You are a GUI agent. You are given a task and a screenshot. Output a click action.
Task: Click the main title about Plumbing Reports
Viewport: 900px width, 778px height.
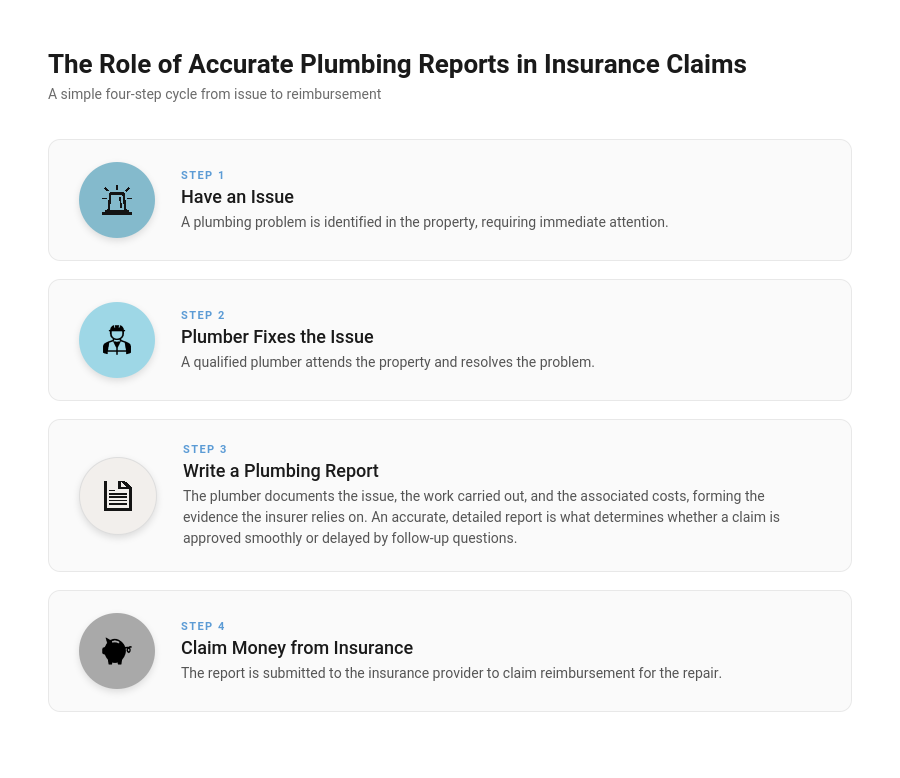coord(397,64)
